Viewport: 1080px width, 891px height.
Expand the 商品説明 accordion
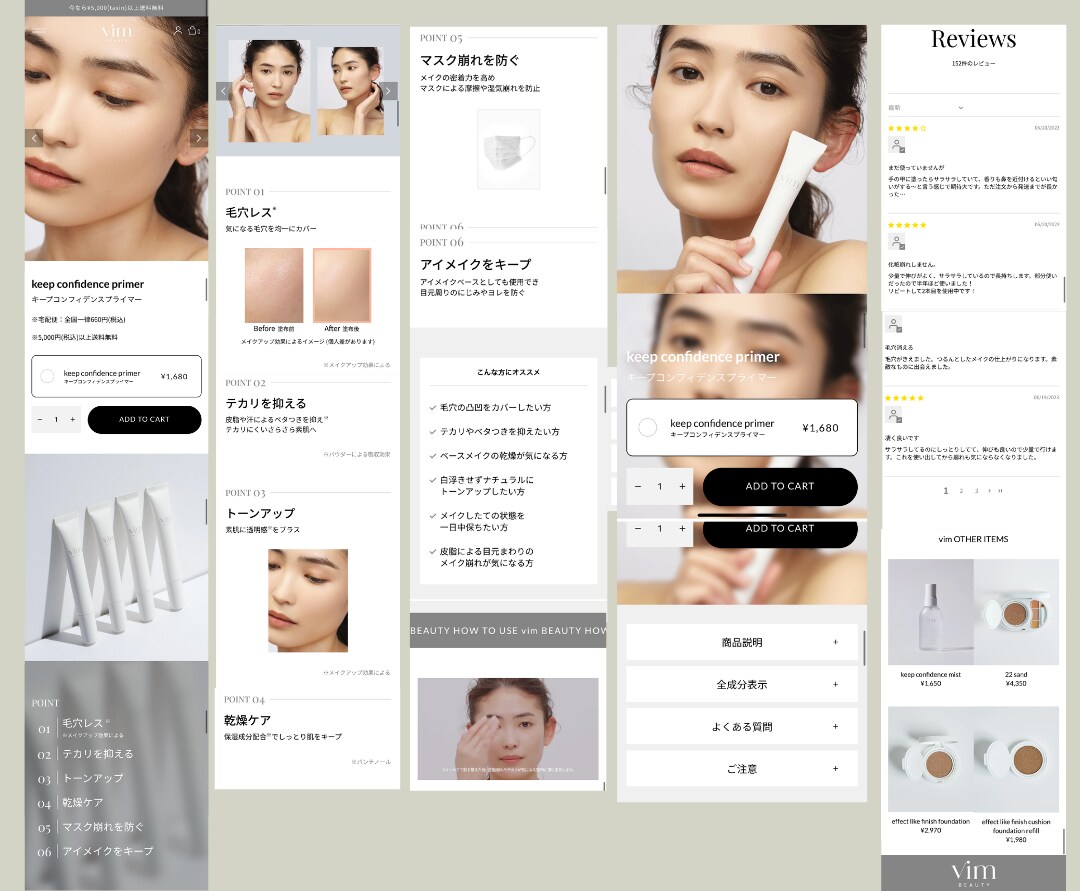(x=742, y=642)
